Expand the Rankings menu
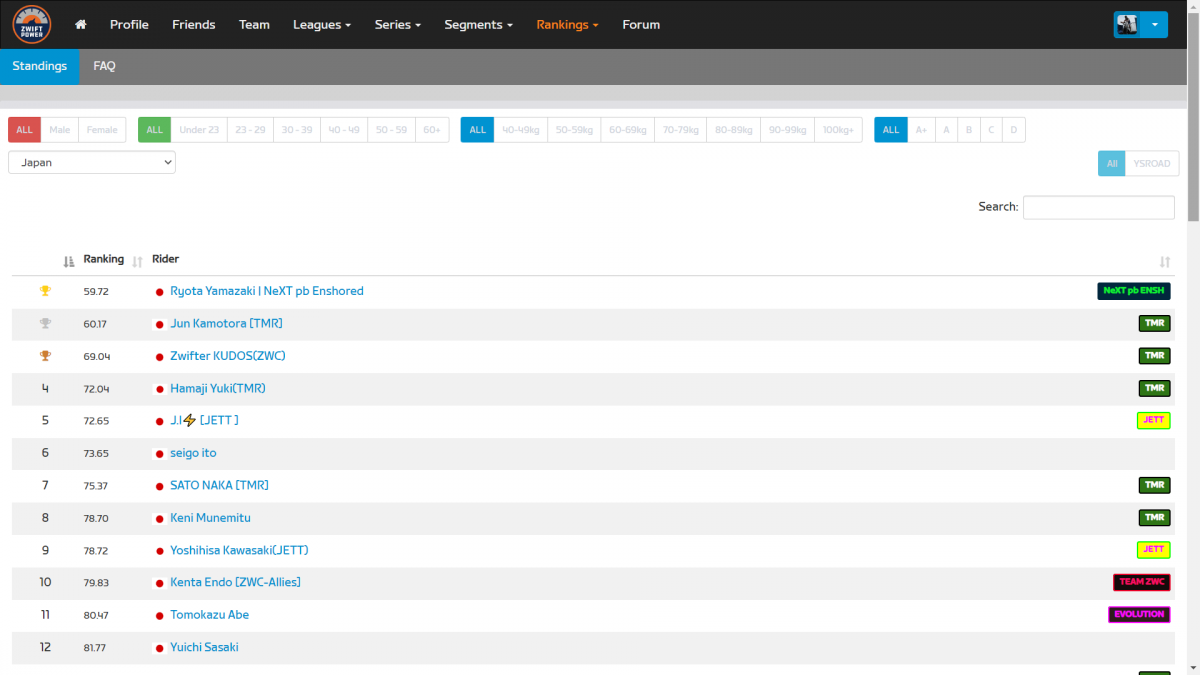1200x675 pixels. point(567,25)
